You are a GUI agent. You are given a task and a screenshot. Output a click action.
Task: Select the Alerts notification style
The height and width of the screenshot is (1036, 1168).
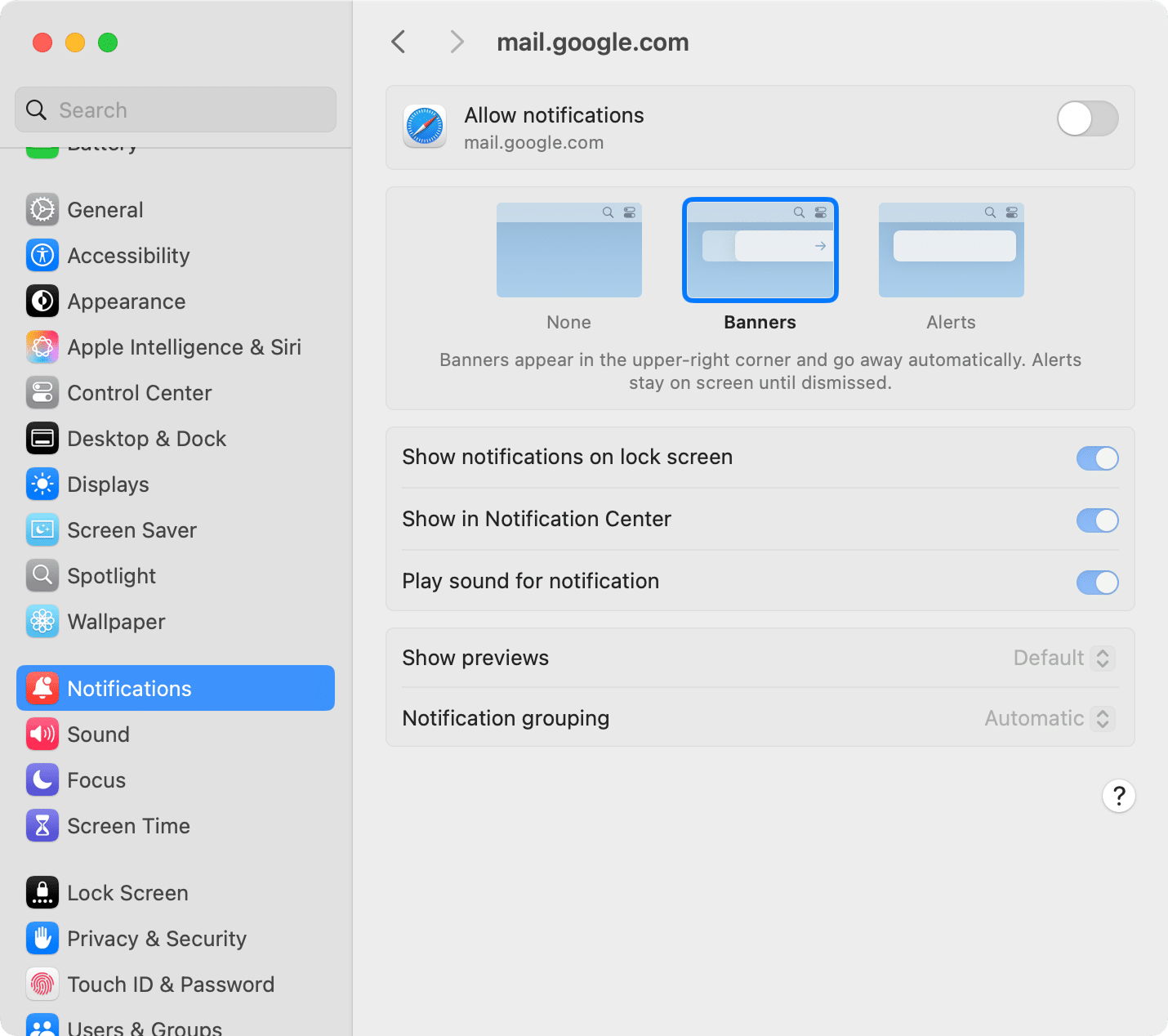(952, 250)
